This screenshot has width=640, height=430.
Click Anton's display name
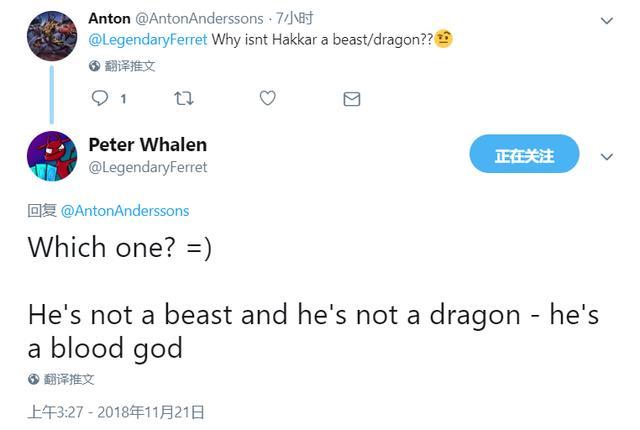coord(109,18)
